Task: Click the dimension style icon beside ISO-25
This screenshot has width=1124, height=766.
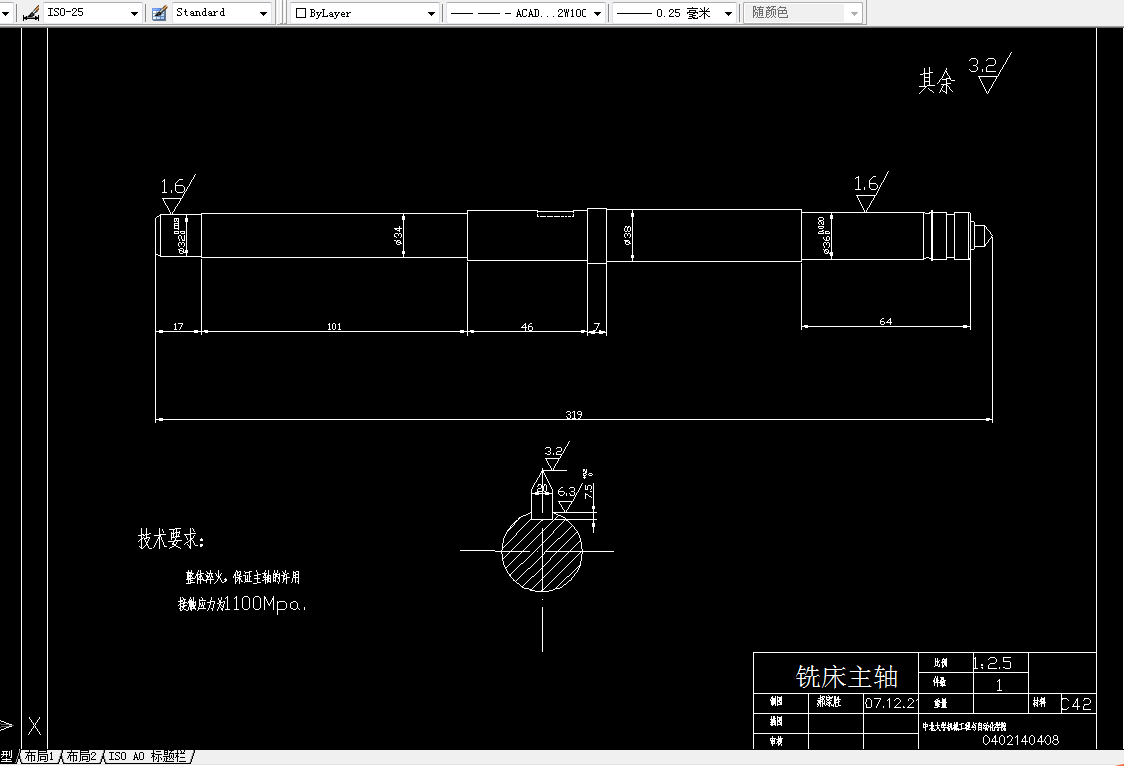Action: pos(30,13)
